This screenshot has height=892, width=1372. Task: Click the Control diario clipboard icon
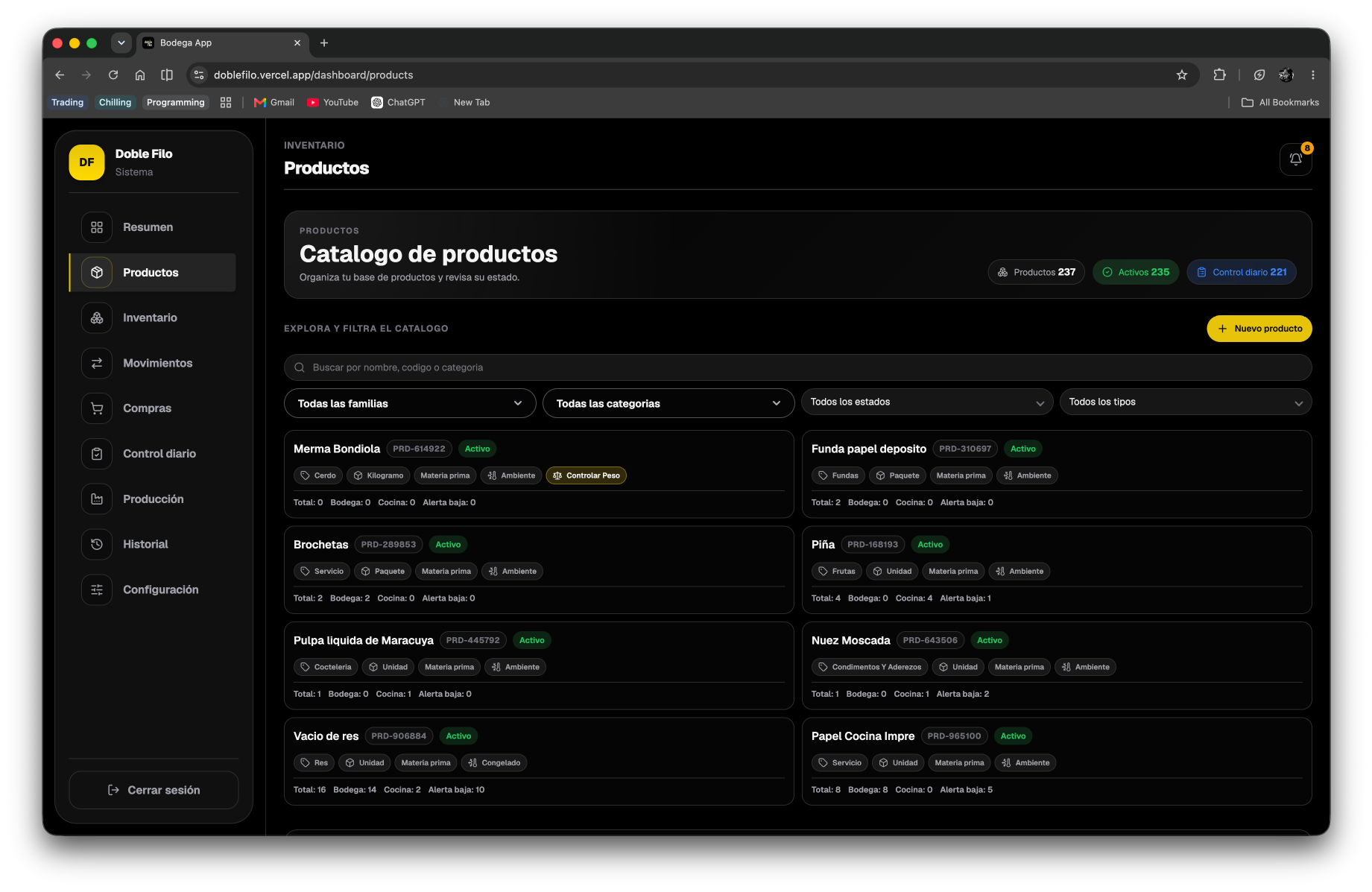coord(97,454)
